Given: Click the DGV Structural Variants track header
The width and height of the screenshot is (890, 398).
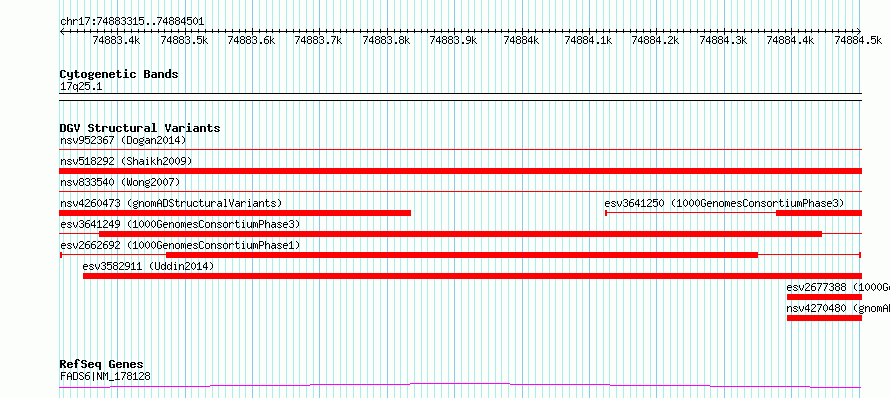Looking at the screenshot, I should coord(140,128).
